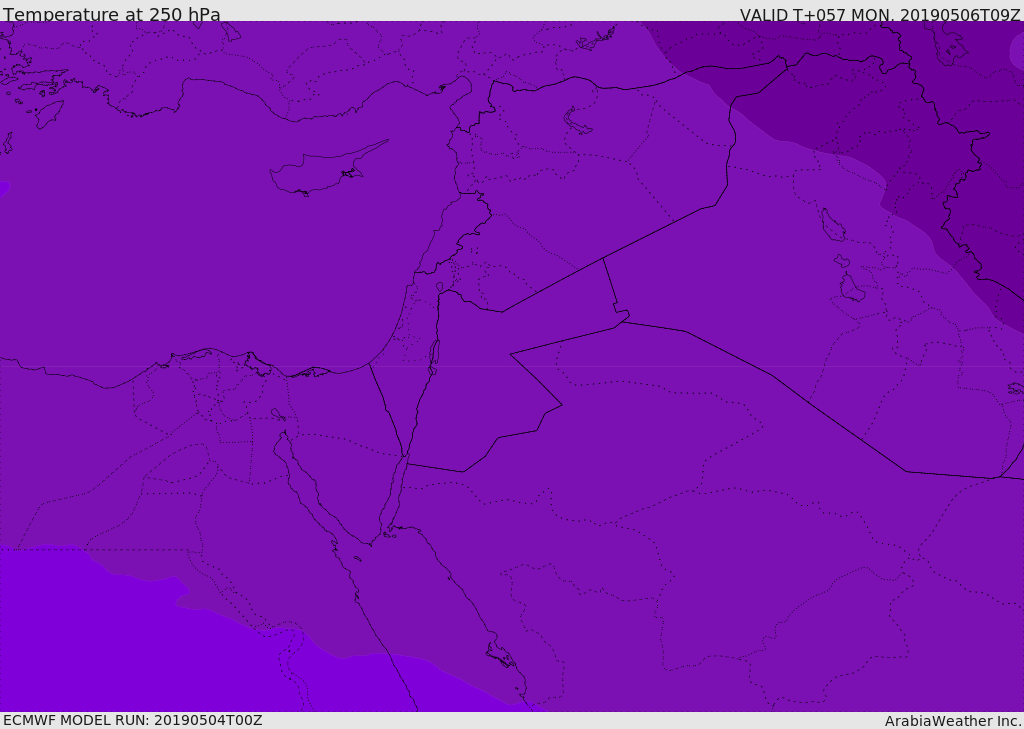The image size is (1024, 729).
Task: Click Lake Assad in northern Syria
Action: (577, 121)
